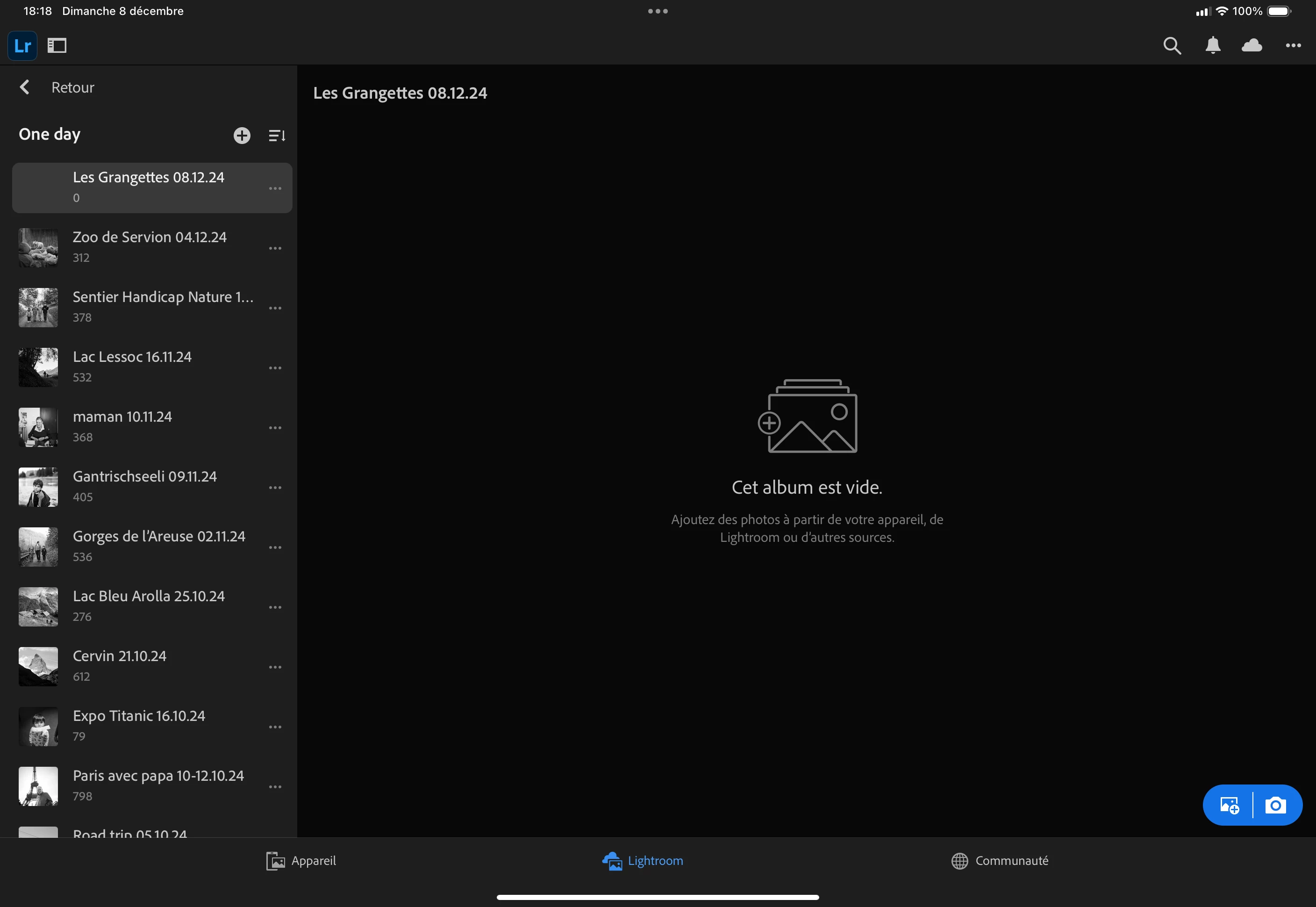
Task: Open the Lac Lessoc 16.11.24 album
Action: coord(132,367)
